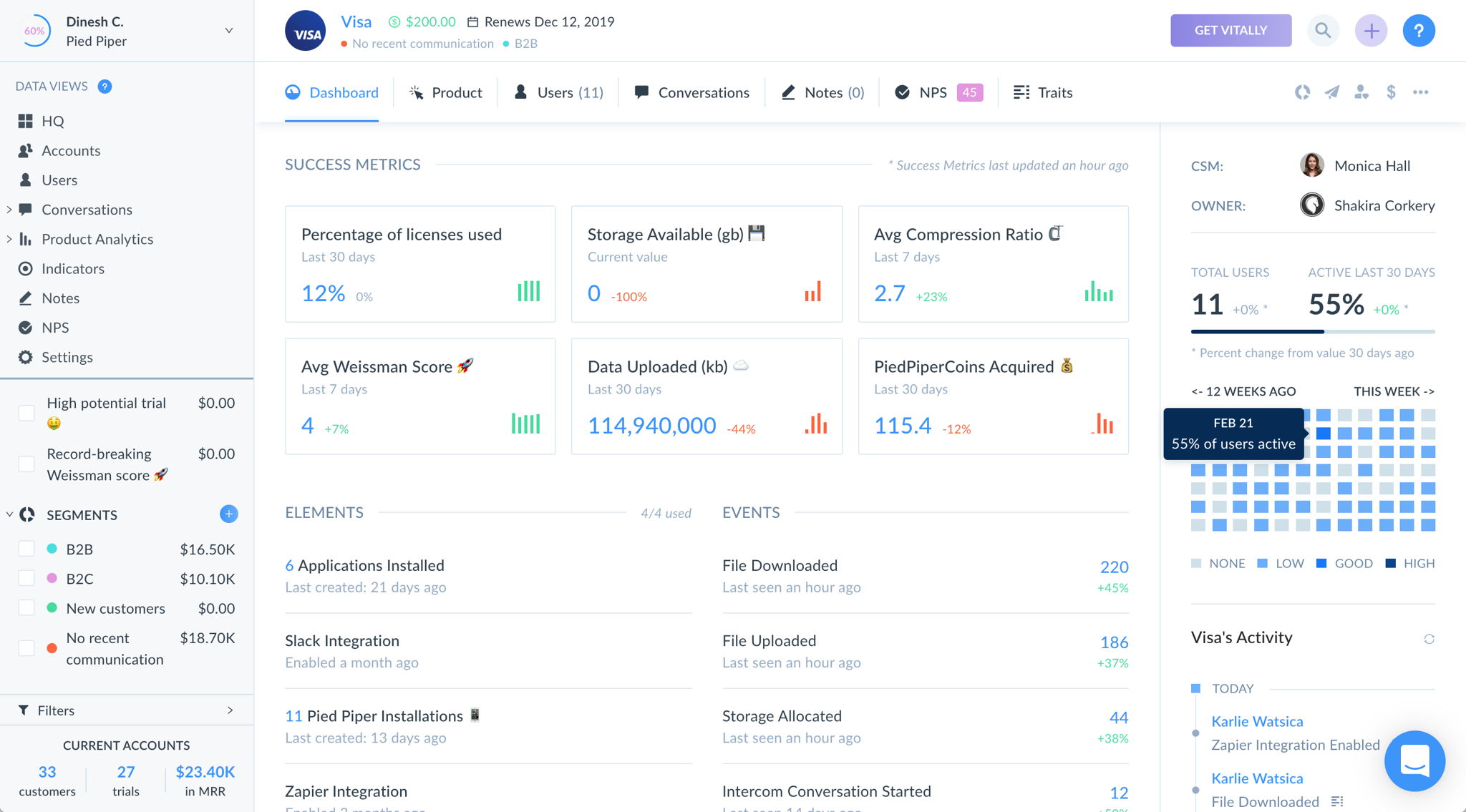The height and width of the screenshot is (812, 1466).
Task: Click Monica Hall's CSM avatar
Action: (1311, 165)
